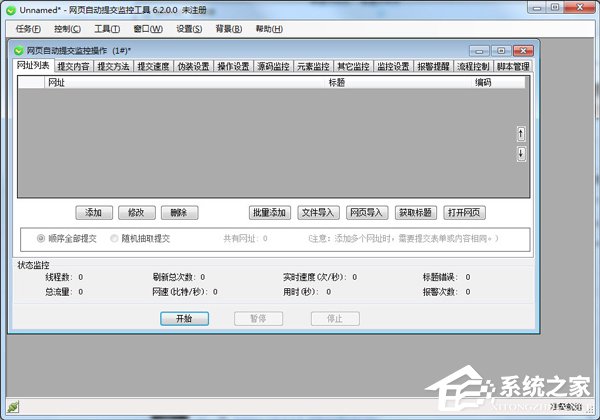Open the 窗口(W) menu
The image size is (600, 420).
click(x=148, y=29)
